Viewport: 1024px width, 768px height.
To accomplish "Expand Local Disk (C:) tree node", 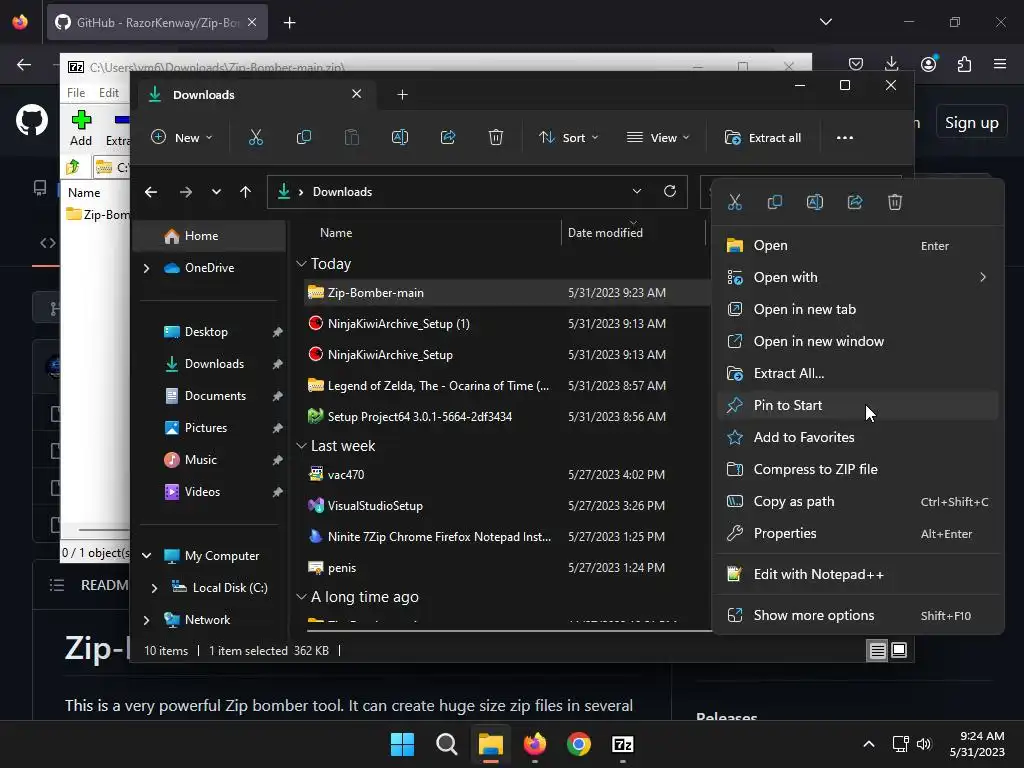I will click(x=154, y=588).
